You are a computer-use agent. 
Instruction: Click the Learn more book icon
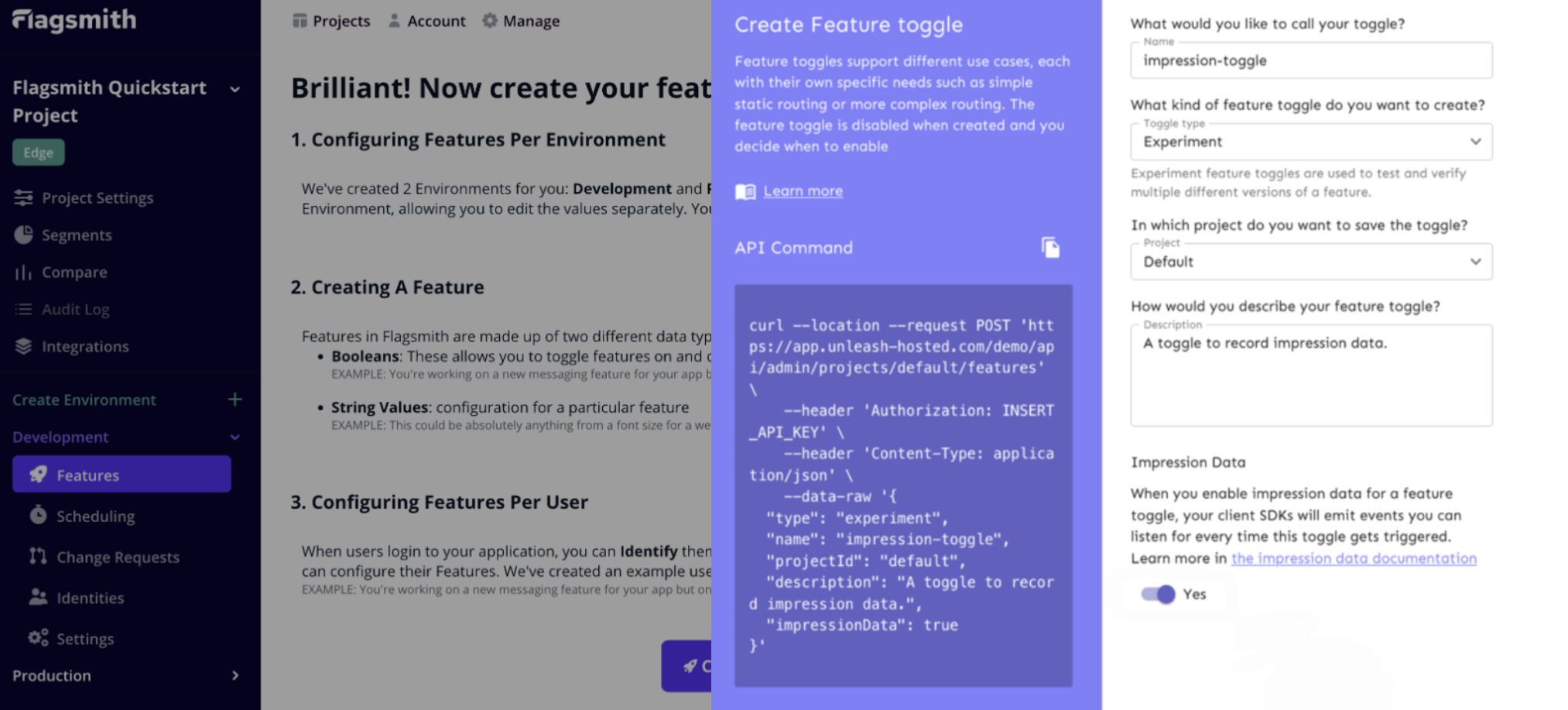tap(745, 191)
